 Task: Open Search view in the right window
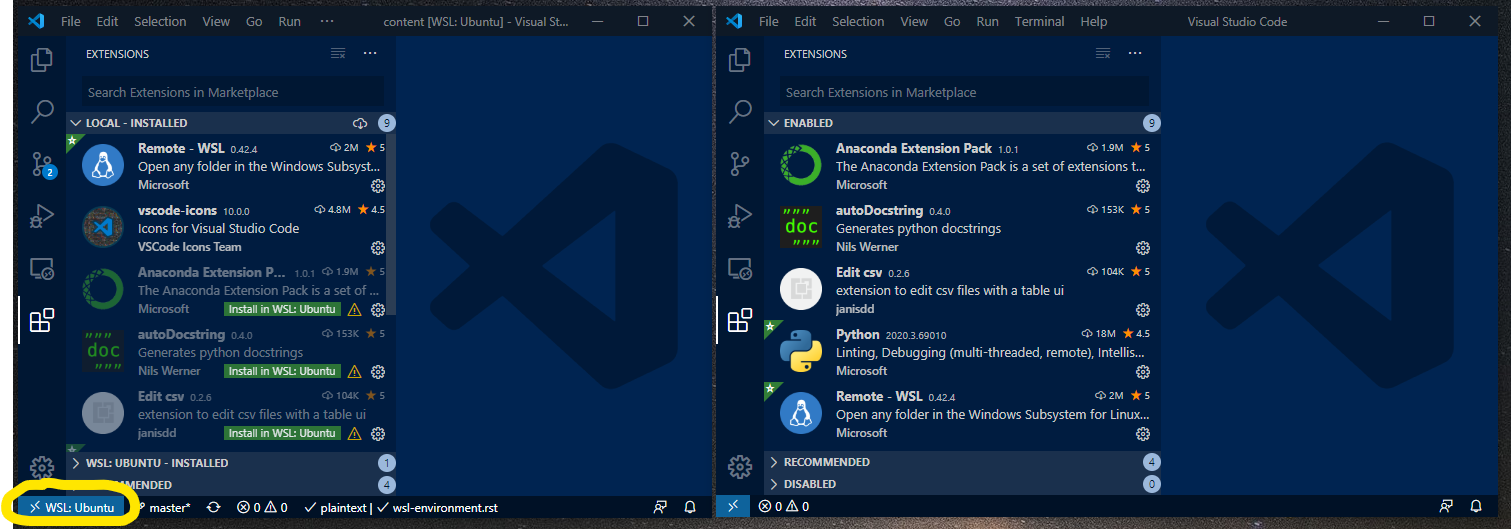pos(739,112)
